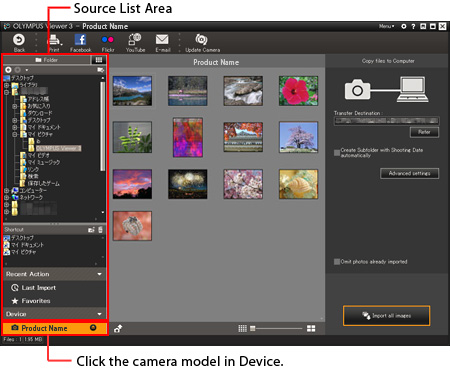The width and height of the screenshot is (450, 370).
Task: Open the マイ ピクチャ shortcut entry
Action: coord(23,252)
